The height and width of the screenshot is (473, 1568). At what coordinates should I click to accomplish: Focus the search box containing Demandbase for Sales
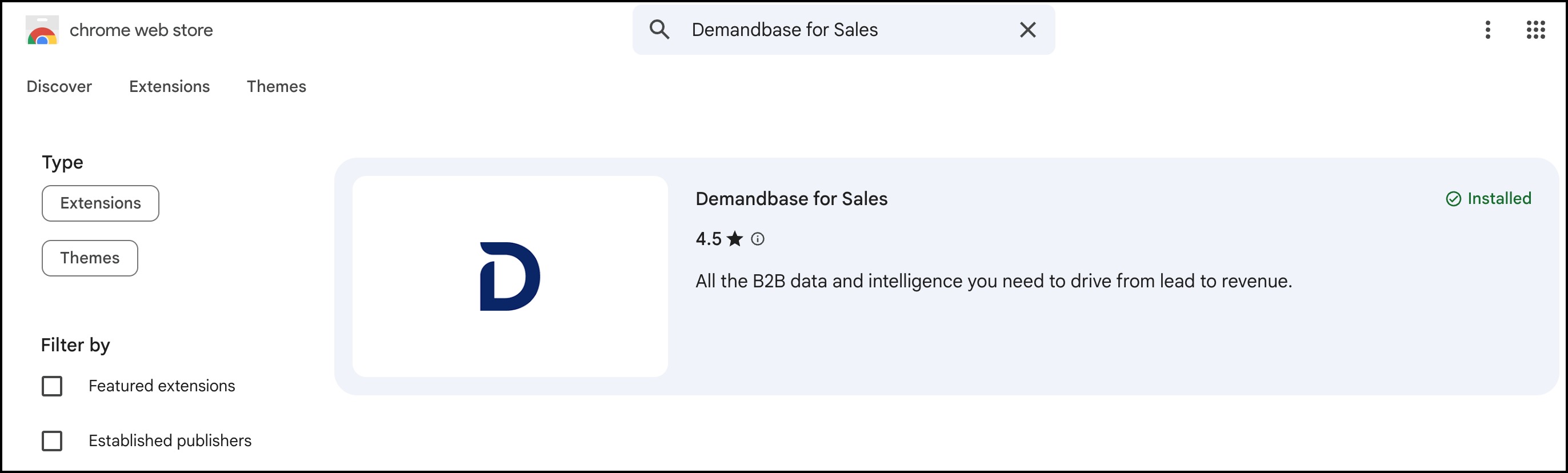(843, 29)
